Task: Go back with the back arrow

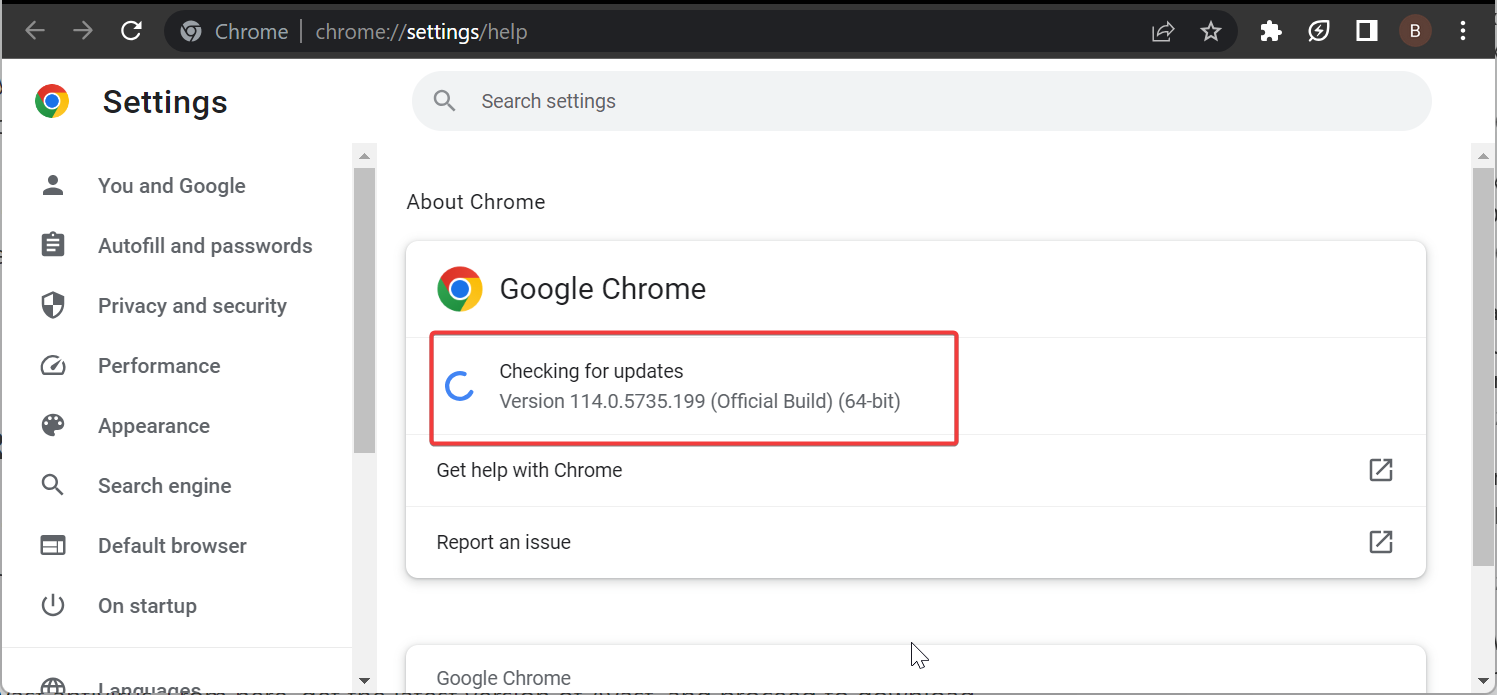Action: pyautogui.click(x=35, y=31)
